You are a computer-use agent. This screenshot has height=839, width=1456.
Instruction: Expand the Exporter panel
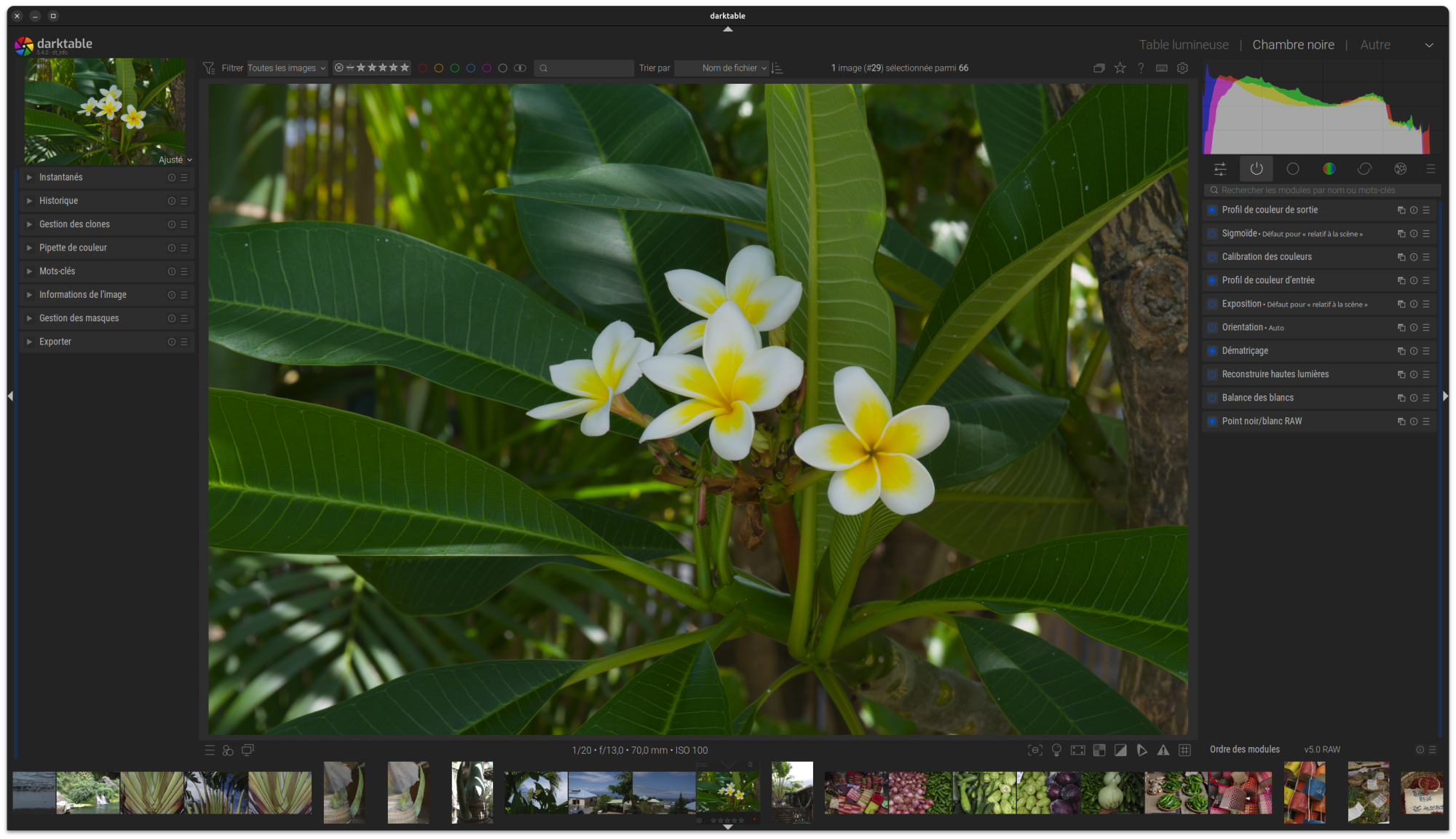point(55,342)
